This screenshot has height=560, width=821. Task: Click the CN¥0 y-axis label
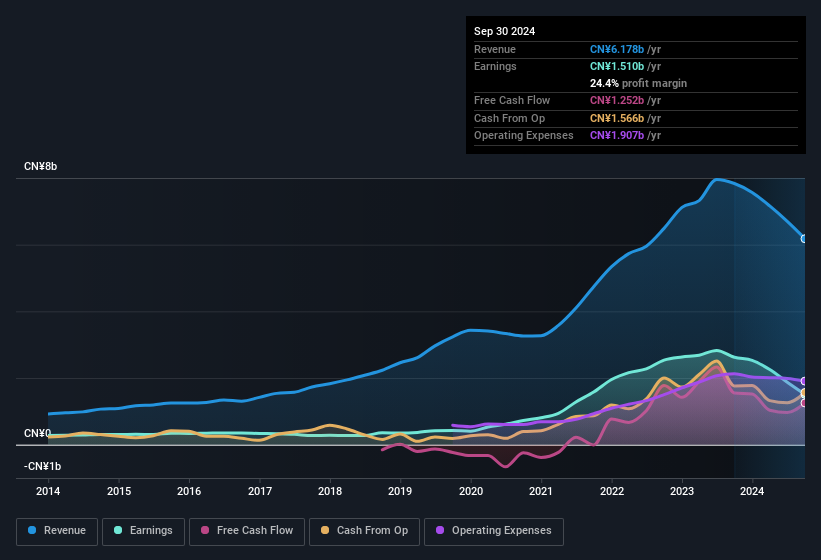(37, 433)
